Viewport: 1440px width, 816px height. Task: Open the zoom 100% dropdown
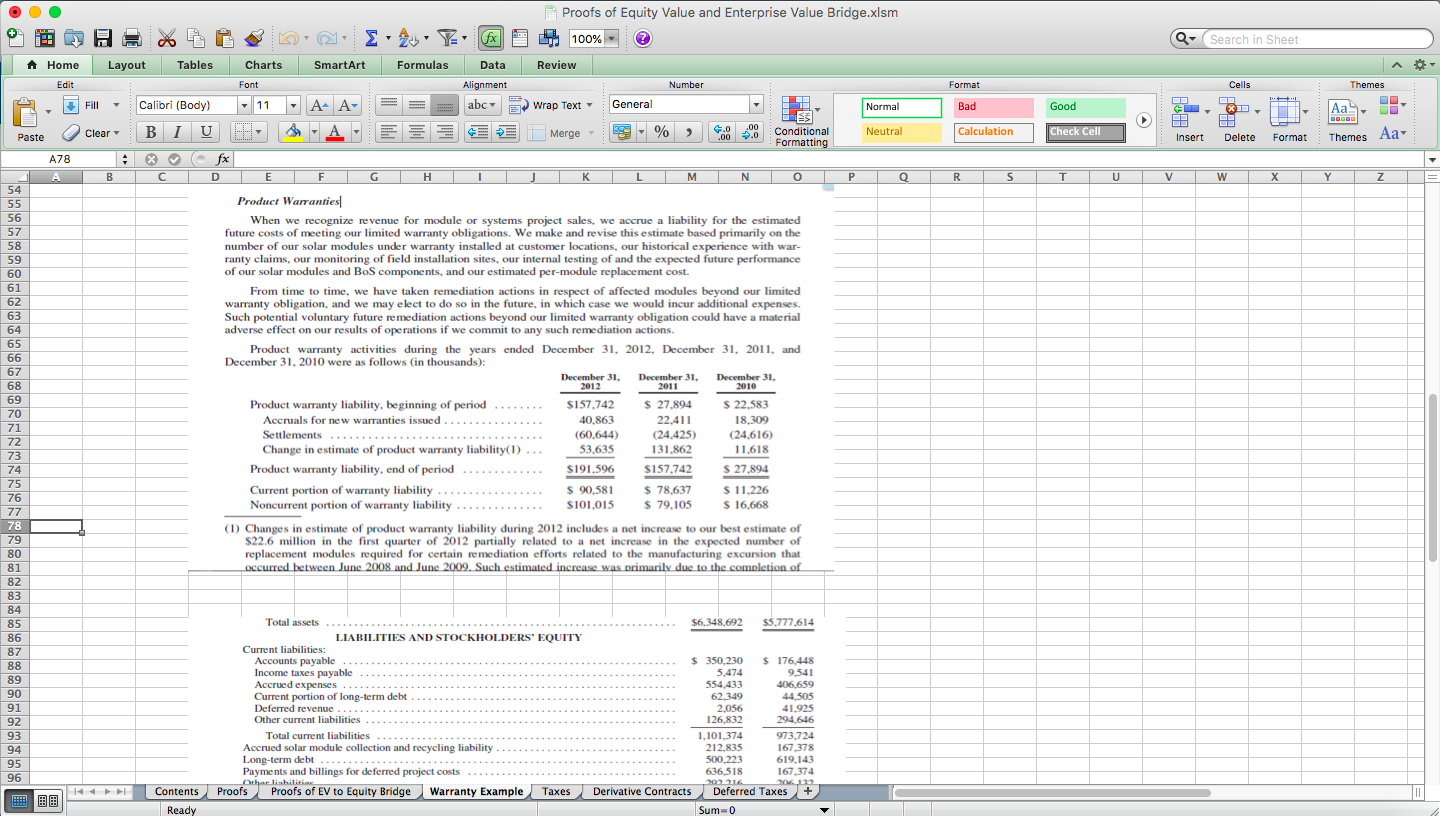611,39
